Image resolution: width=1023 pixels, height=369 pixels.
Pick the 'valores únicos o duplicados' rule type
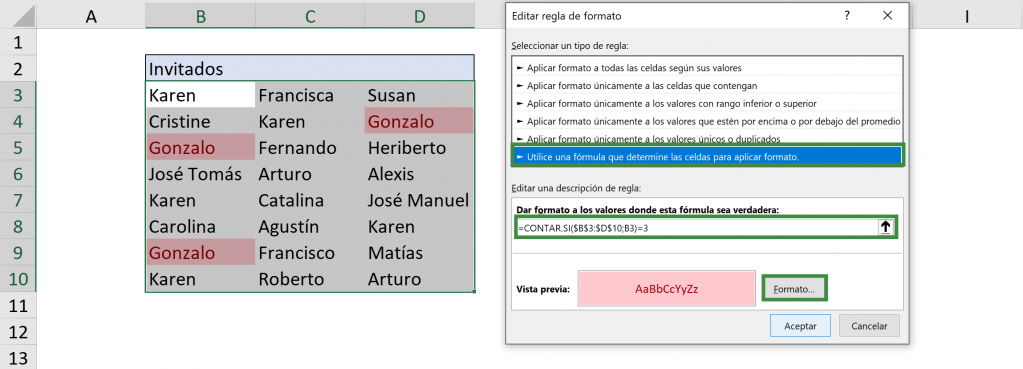coord(707,138)
